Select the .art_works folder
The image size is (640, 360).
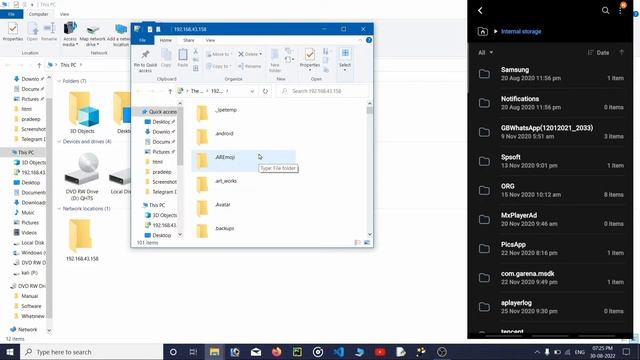(243, 184)
